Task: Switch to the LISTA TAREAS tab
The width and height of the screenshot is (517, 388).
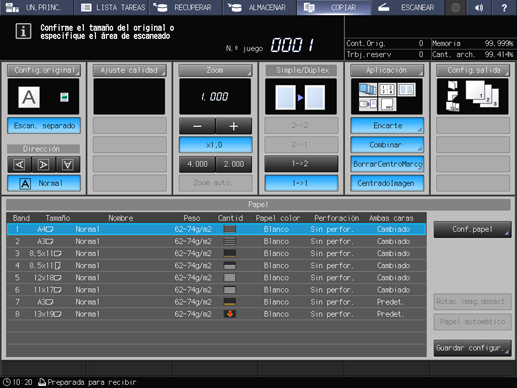Action: point(111,7)
